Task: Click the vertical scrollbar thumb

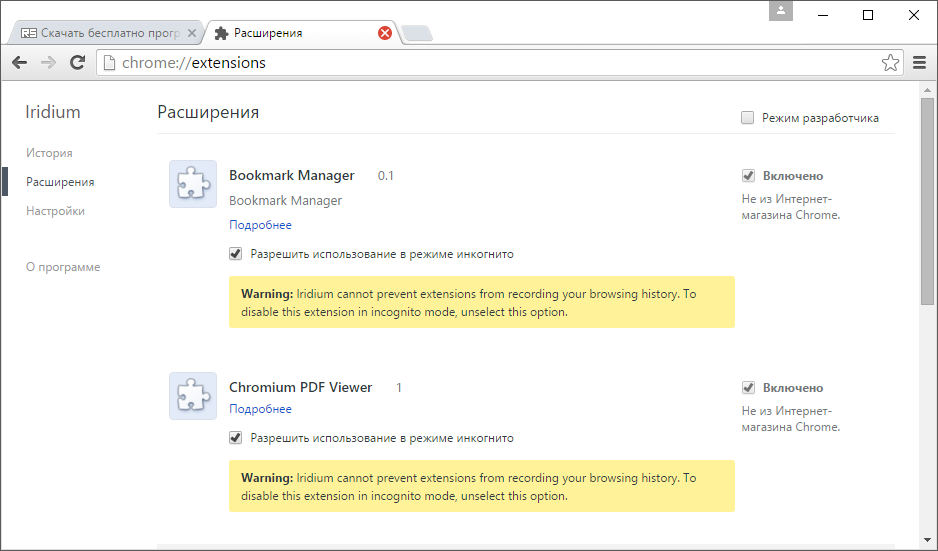Action: pos(927,202)
